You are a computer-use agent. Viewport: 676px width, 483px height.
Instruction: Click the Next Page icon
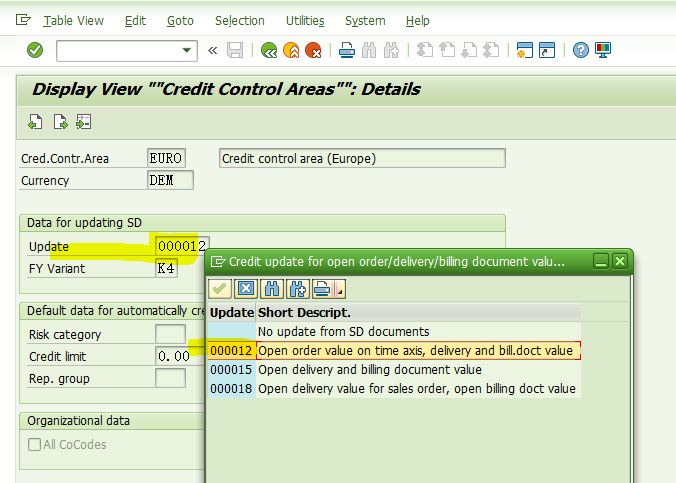(x=469, y=50)
